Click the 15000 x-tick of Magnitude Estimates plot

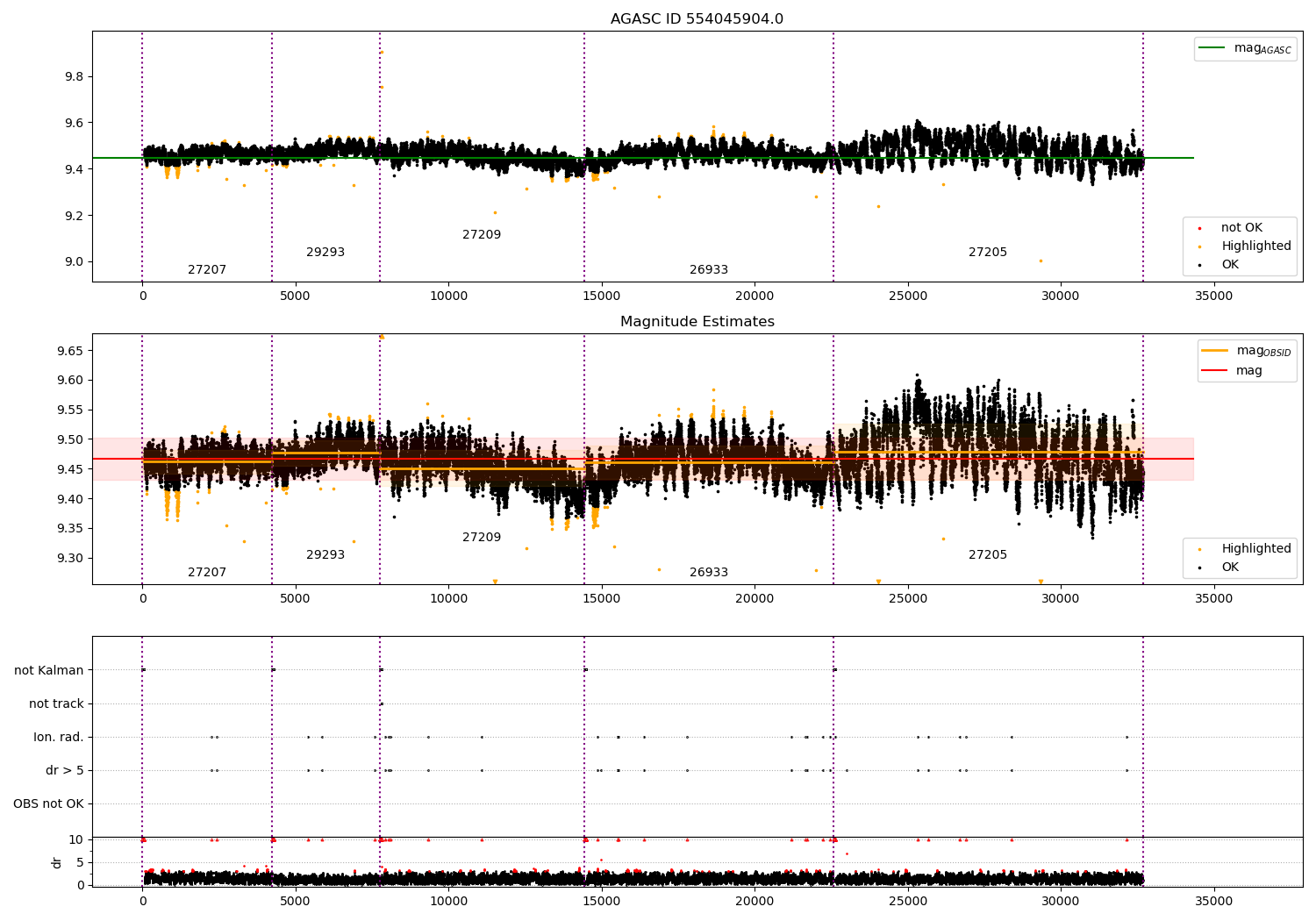coord(602,599)
